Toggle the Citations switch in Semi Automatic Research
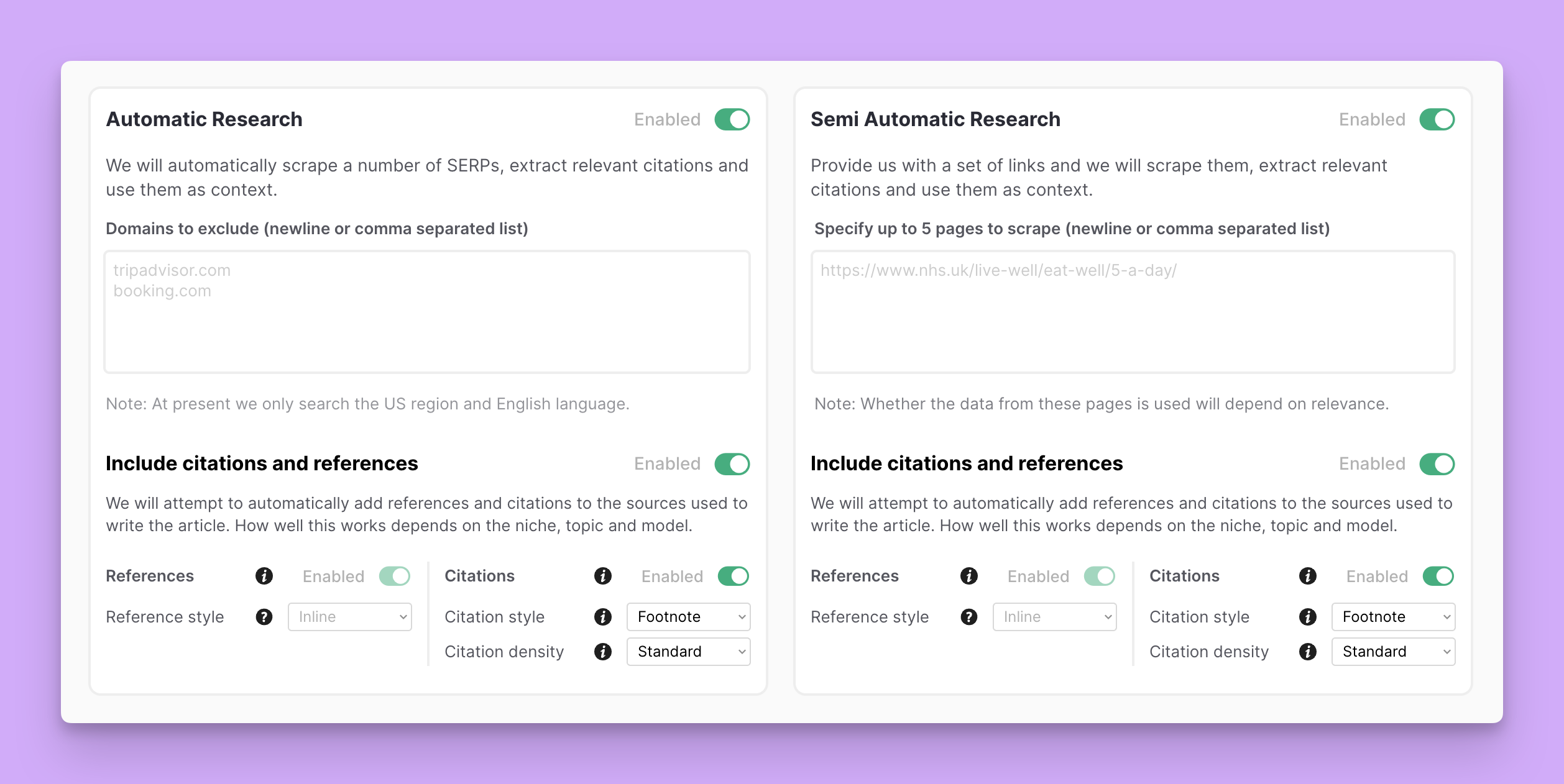 tap(1438, 576)
